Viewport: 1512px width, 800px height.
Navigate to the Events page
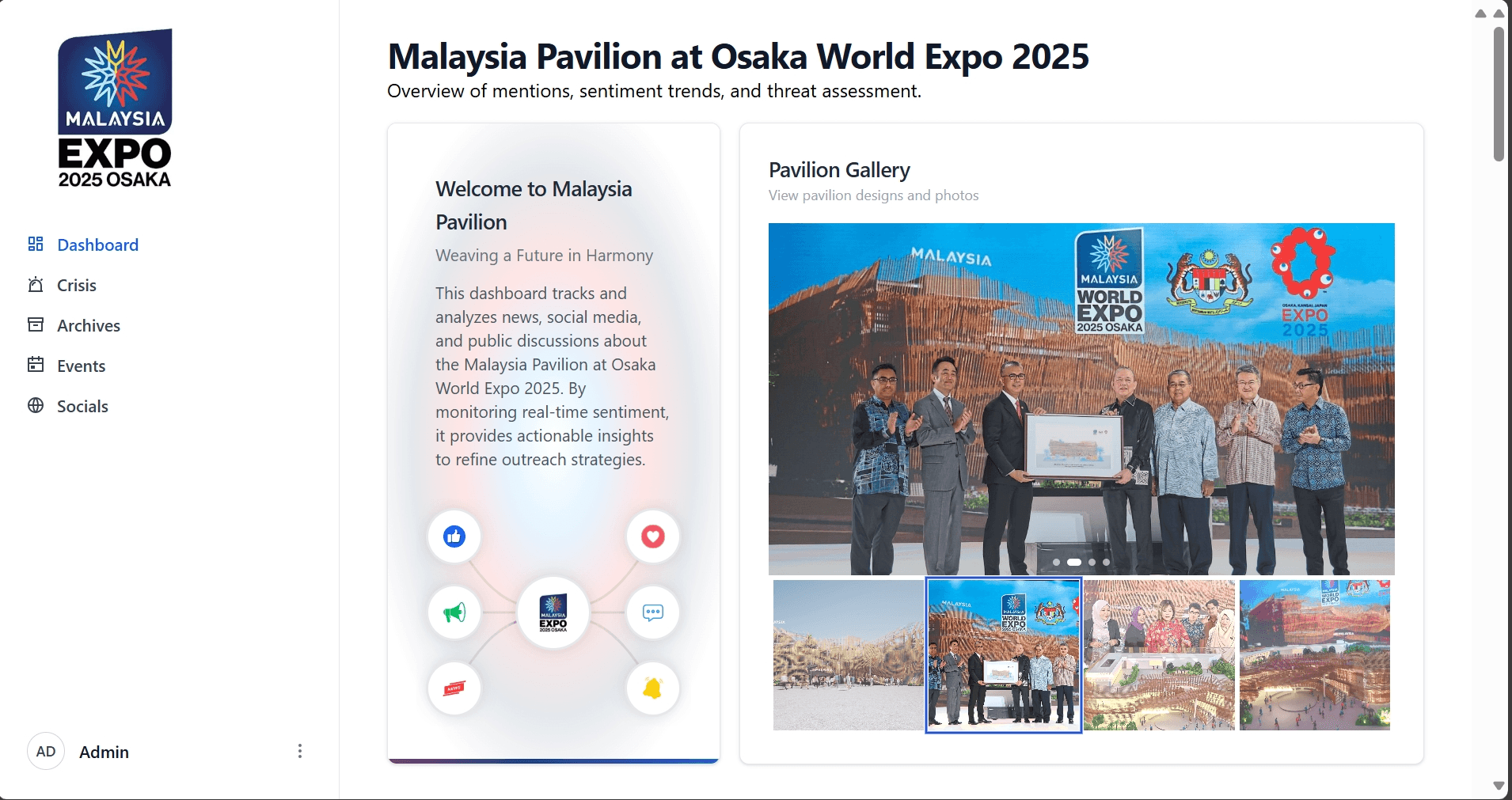[82, 366]
